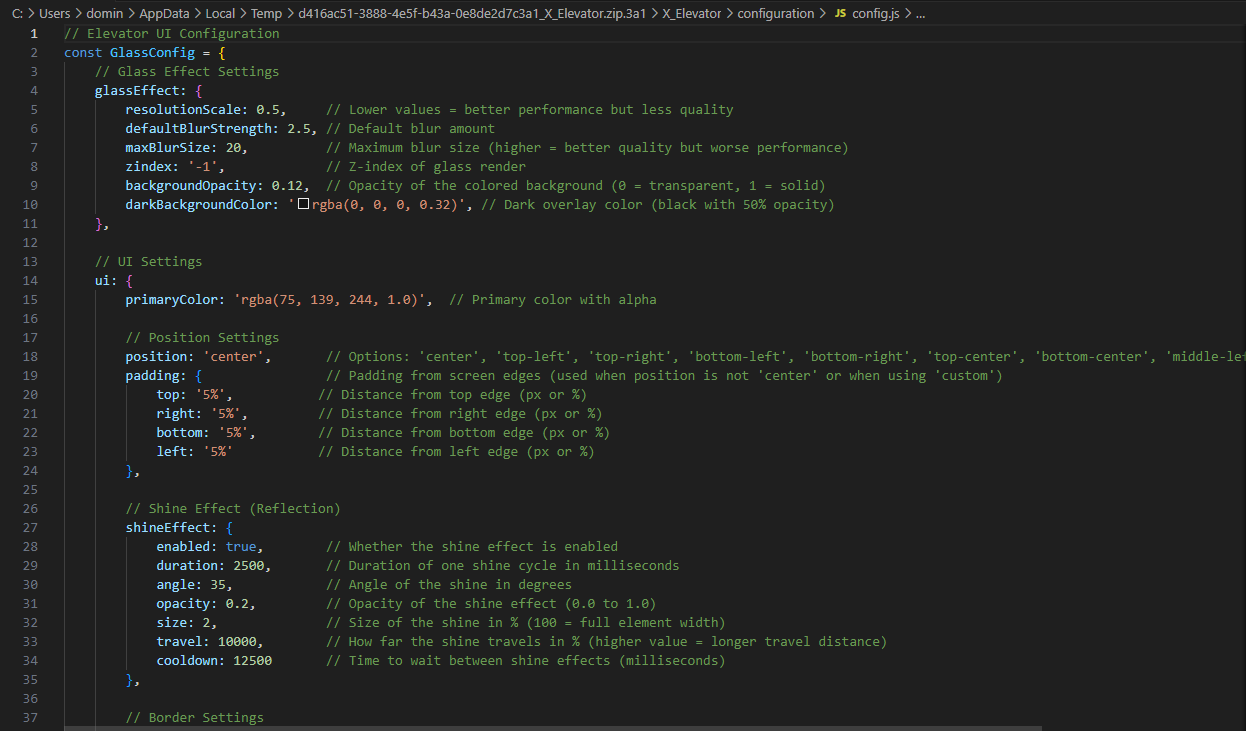Click line number 1 in the gutter
The height and width of the screenshot is (731, 1246).
pyautogui.click(x=34, y=34)
